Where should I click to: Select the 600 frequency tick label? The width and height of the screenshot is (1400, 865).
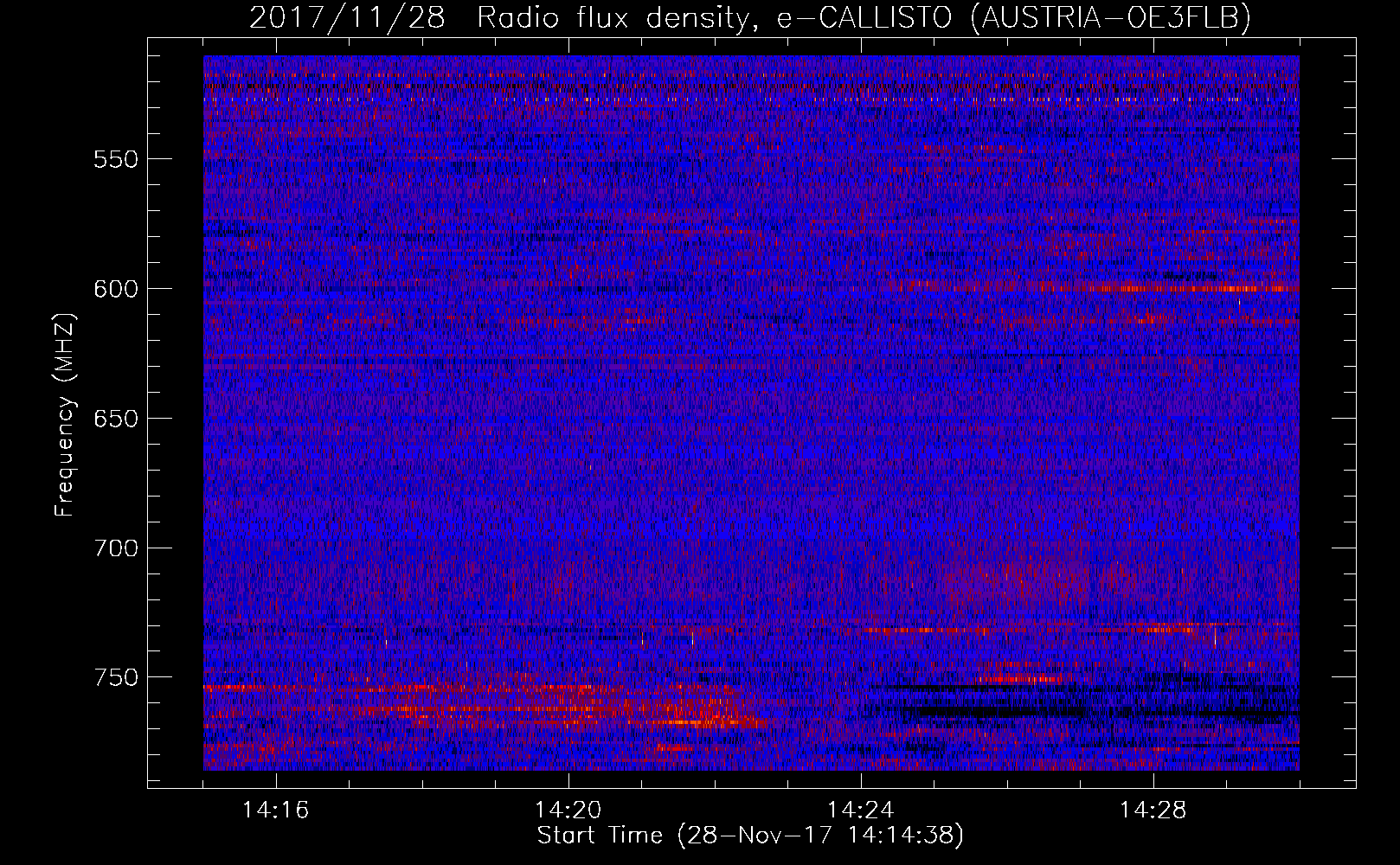click(116, 290)
